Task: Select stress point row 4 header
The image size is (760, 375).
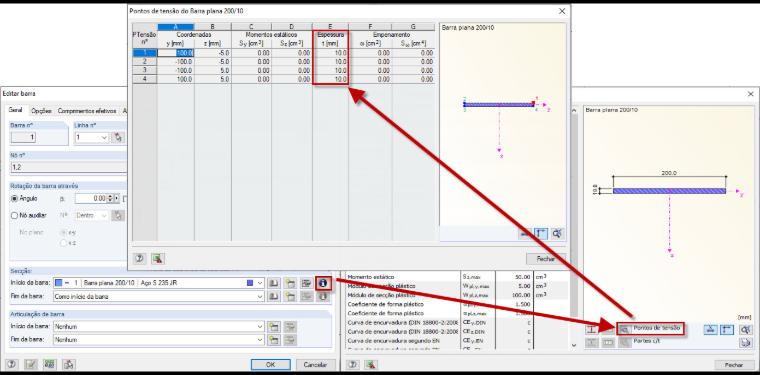Action: pos(144,79)
